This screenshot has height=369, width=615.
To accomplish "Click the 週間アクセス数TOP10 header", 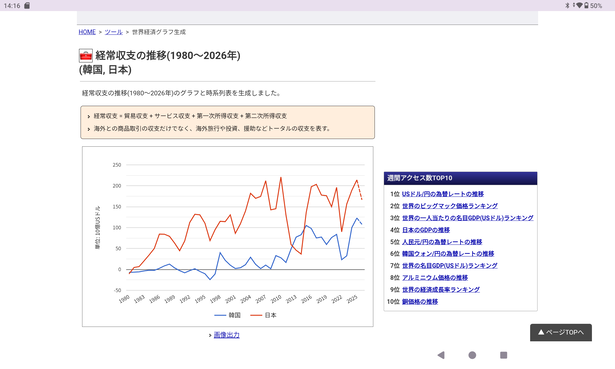I will coord(460,178).
